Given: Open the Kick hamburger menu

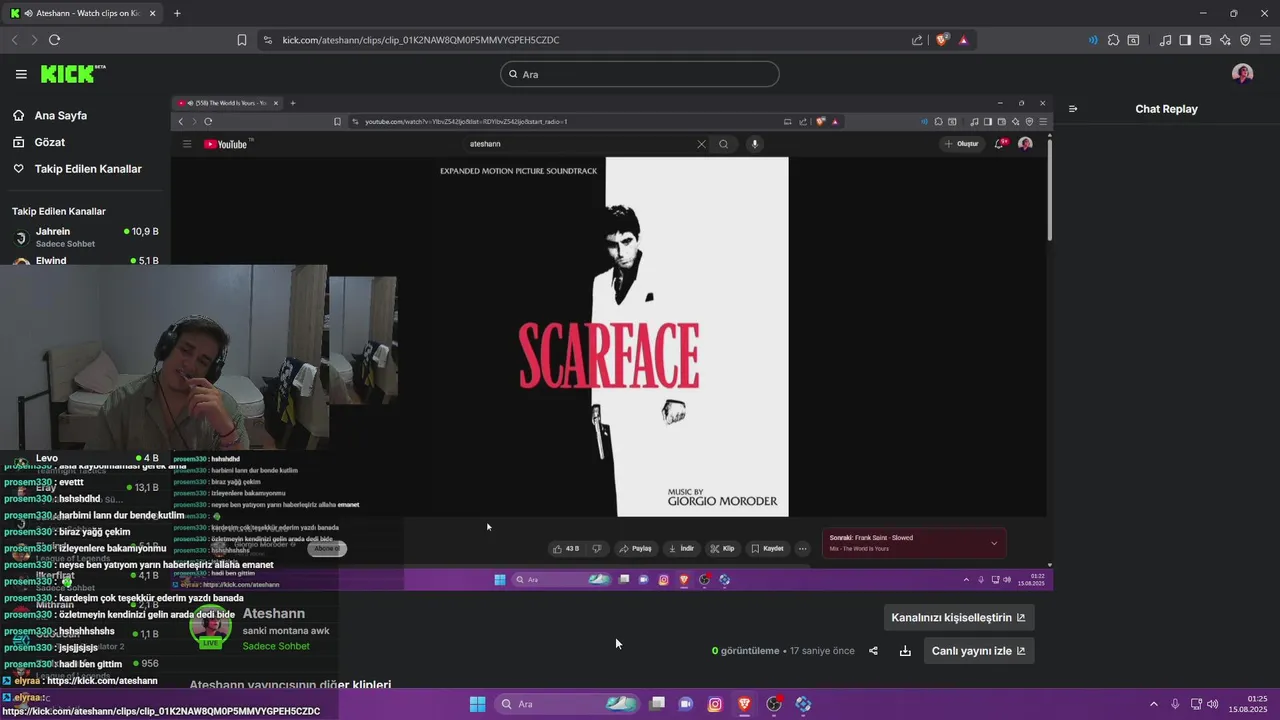Looking at the screenshot, I should (x=21, y=74).
